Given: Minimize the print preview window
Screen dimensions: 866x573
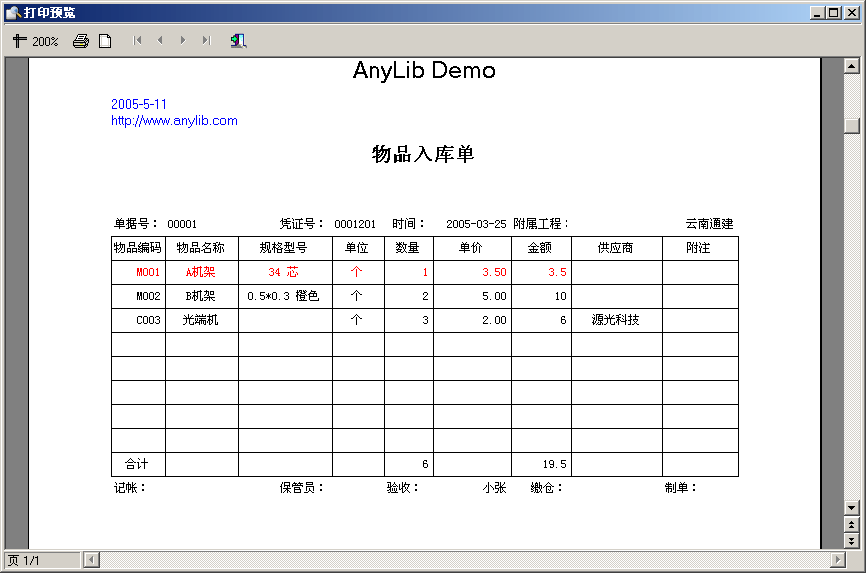Looking at the screenshot, I should (x=817, y=12).
